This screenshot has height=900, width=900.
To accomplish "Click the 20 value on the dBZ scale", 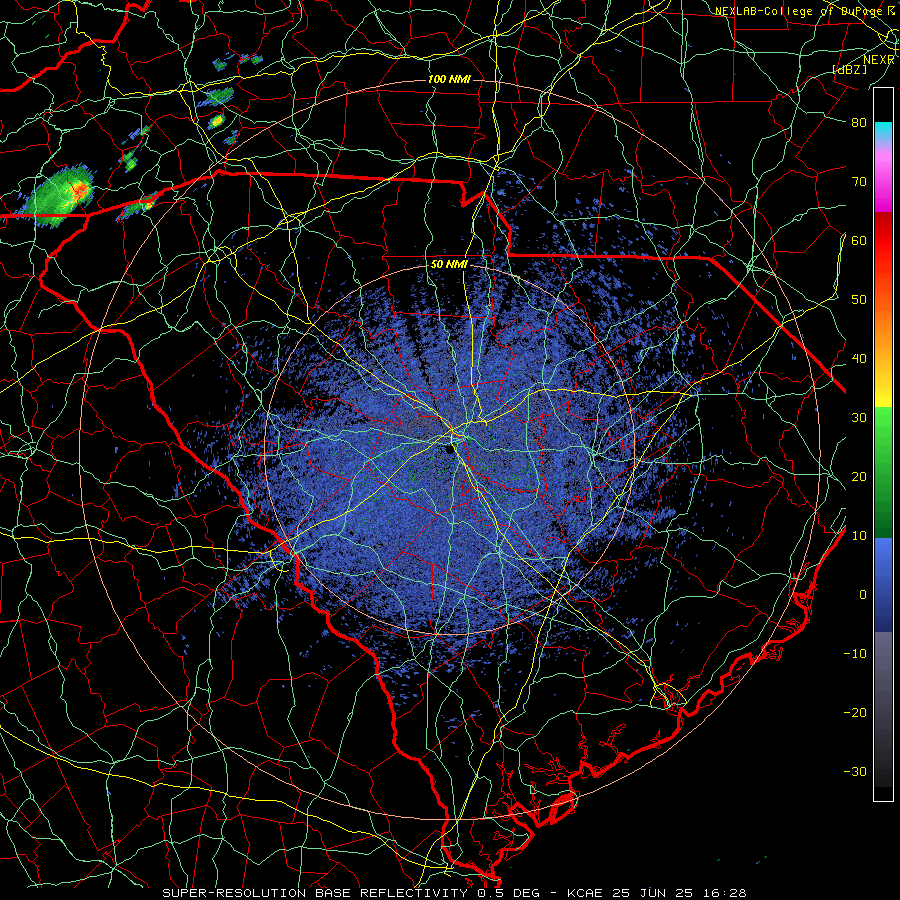I will 859,477.
